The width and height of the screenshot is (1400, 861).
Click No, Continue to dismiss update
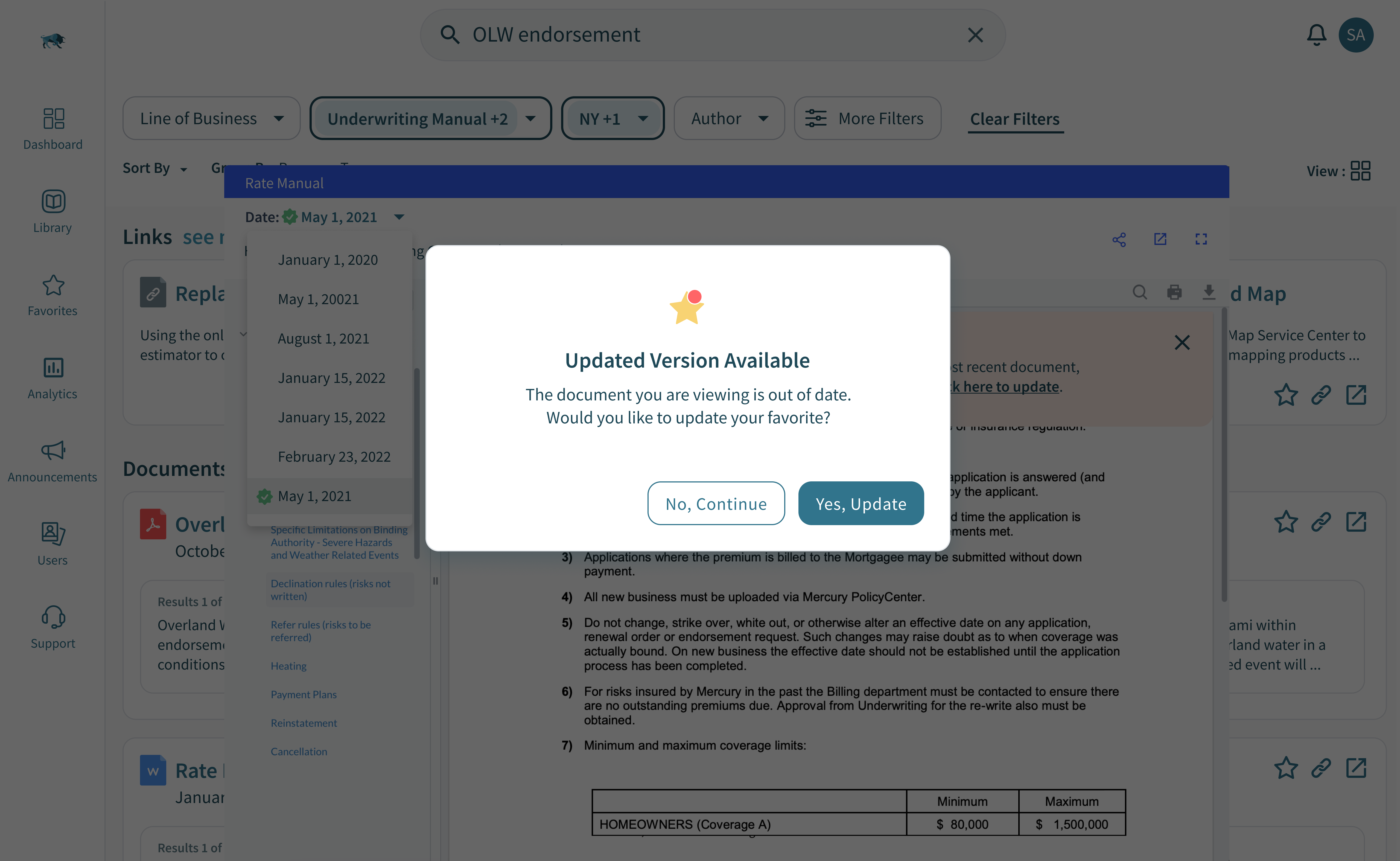click(716, 503)
